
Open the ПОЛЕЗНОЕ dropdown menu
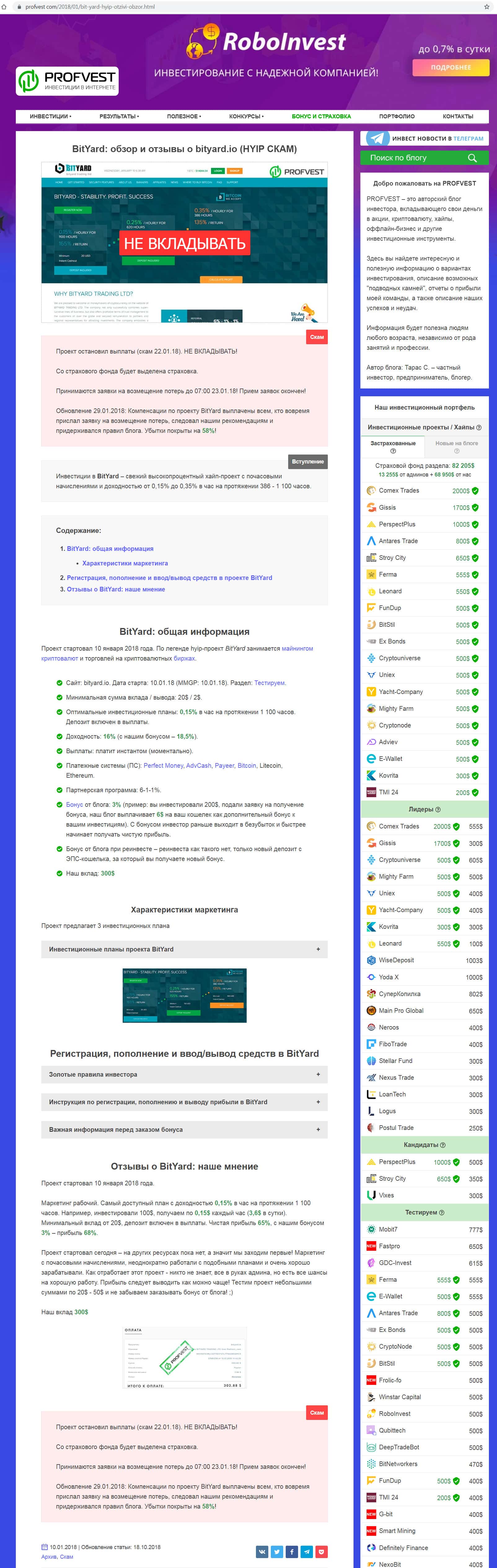pos(184,116)
